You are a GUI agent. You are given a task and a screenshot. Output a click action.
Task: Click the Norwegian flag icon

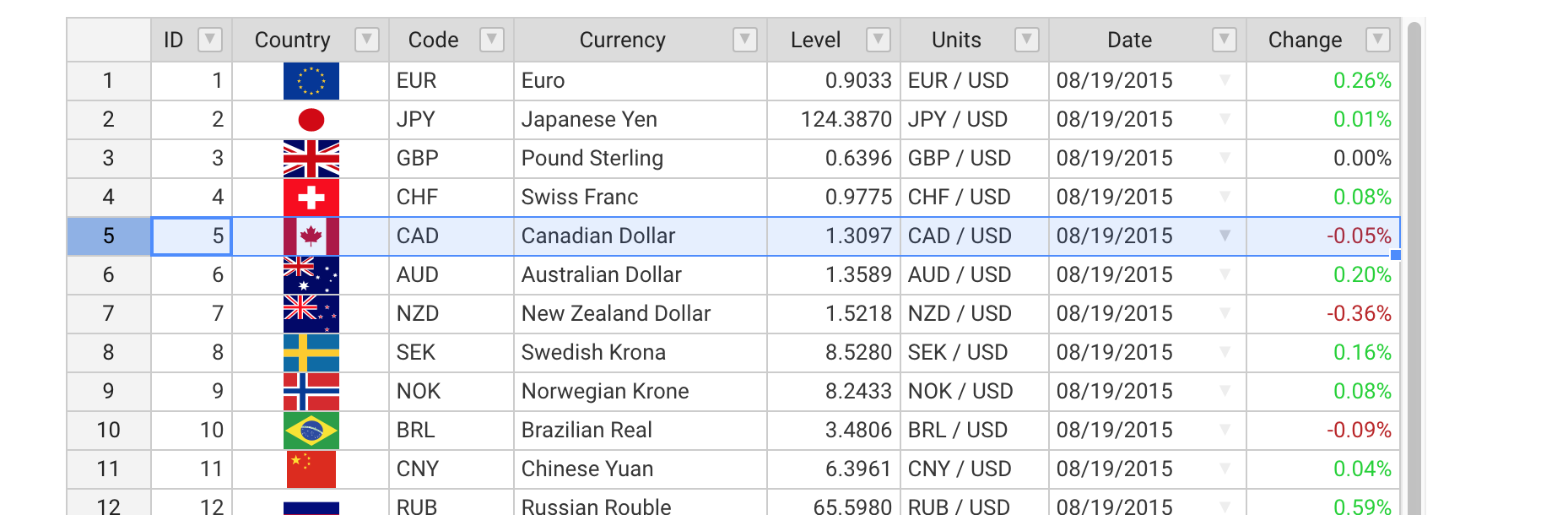point(311,392)
